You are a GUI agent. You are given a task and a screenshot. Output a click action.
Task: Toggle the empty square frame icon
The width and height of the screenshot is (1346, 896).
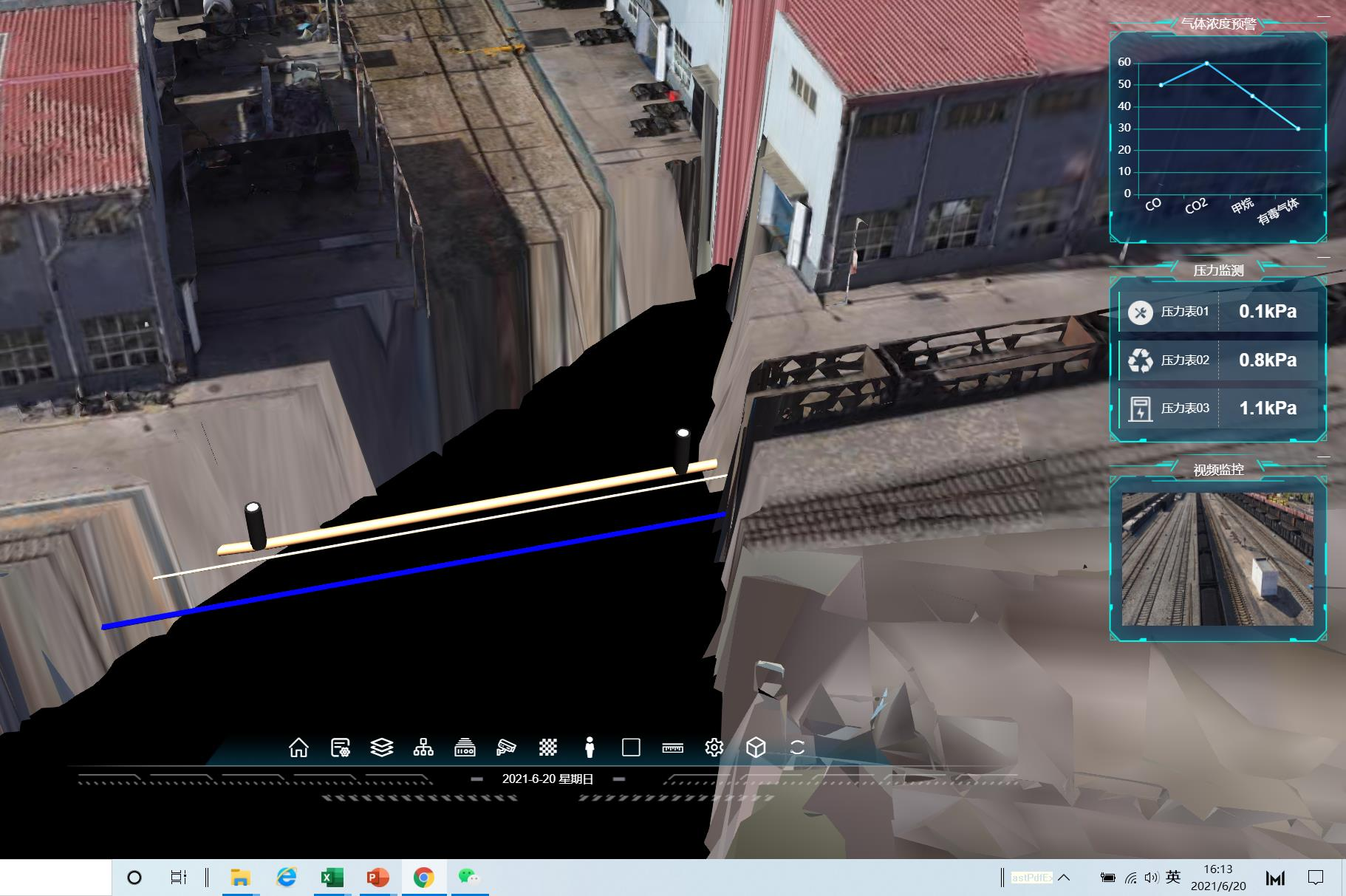pyautogui.click(x=631, y=748)
